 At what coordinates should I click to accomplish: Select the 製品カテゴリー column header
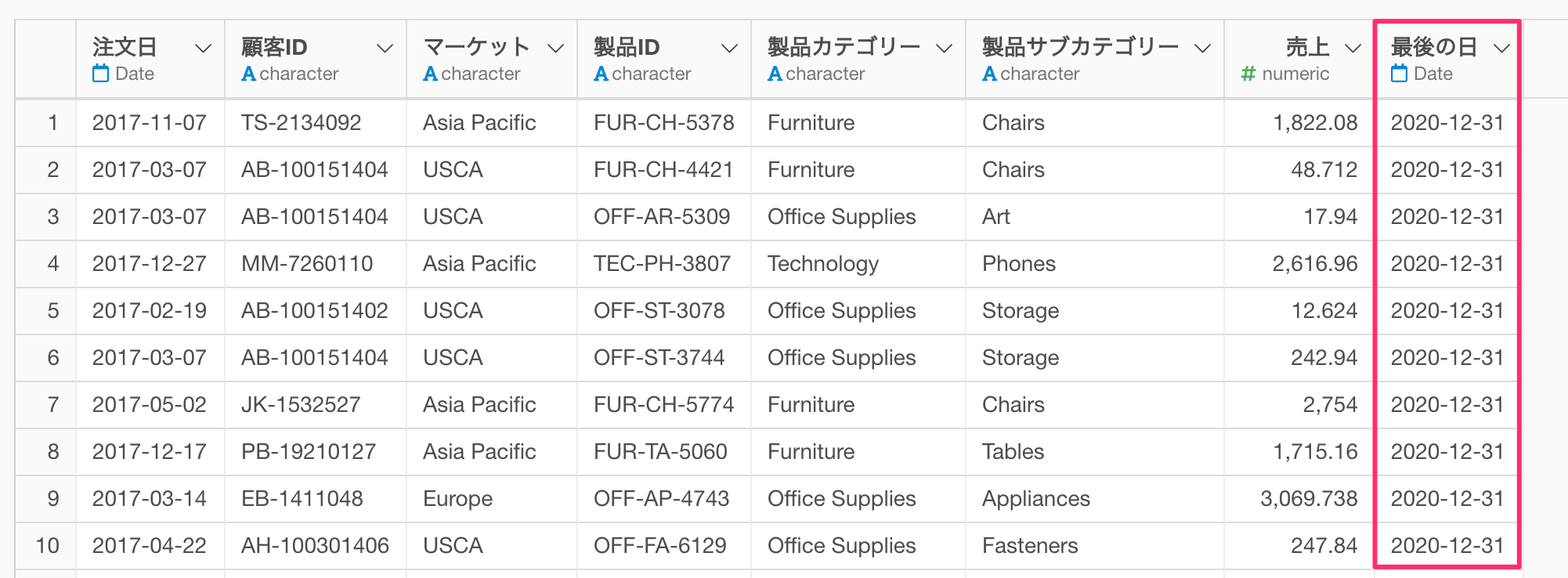click(x=858, y=59)
